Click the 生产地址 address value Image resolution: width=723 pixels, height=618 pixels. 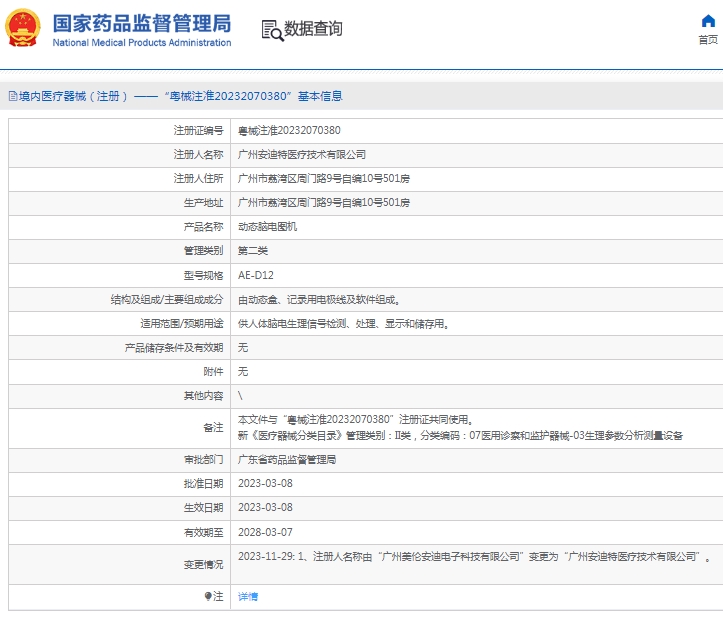click(x=324, y=202)
